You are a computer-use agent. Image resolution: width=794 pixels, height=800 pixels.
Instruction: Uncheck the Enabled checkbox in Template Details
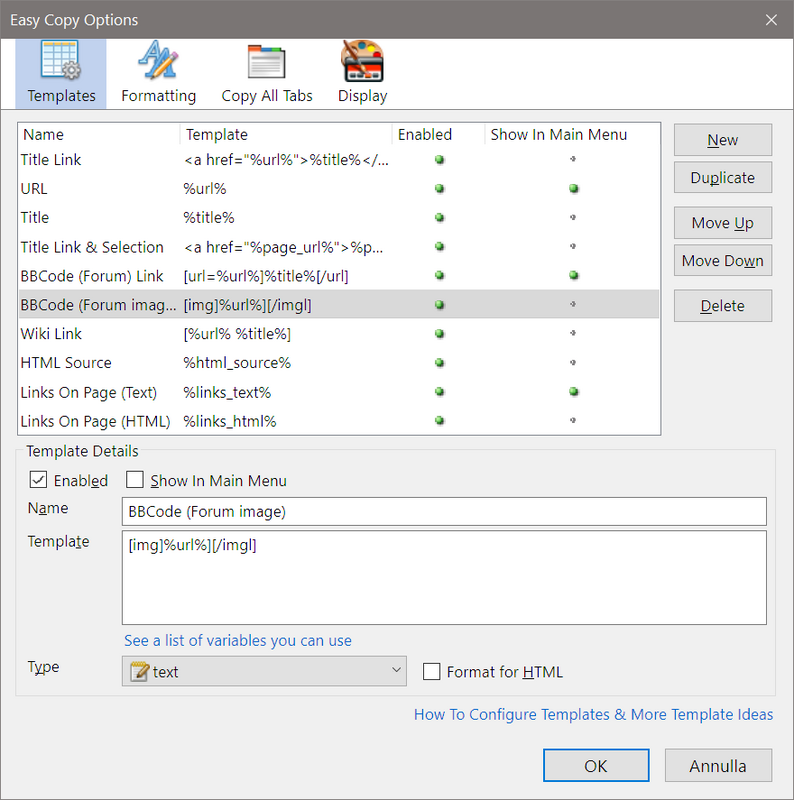[38, 480]
